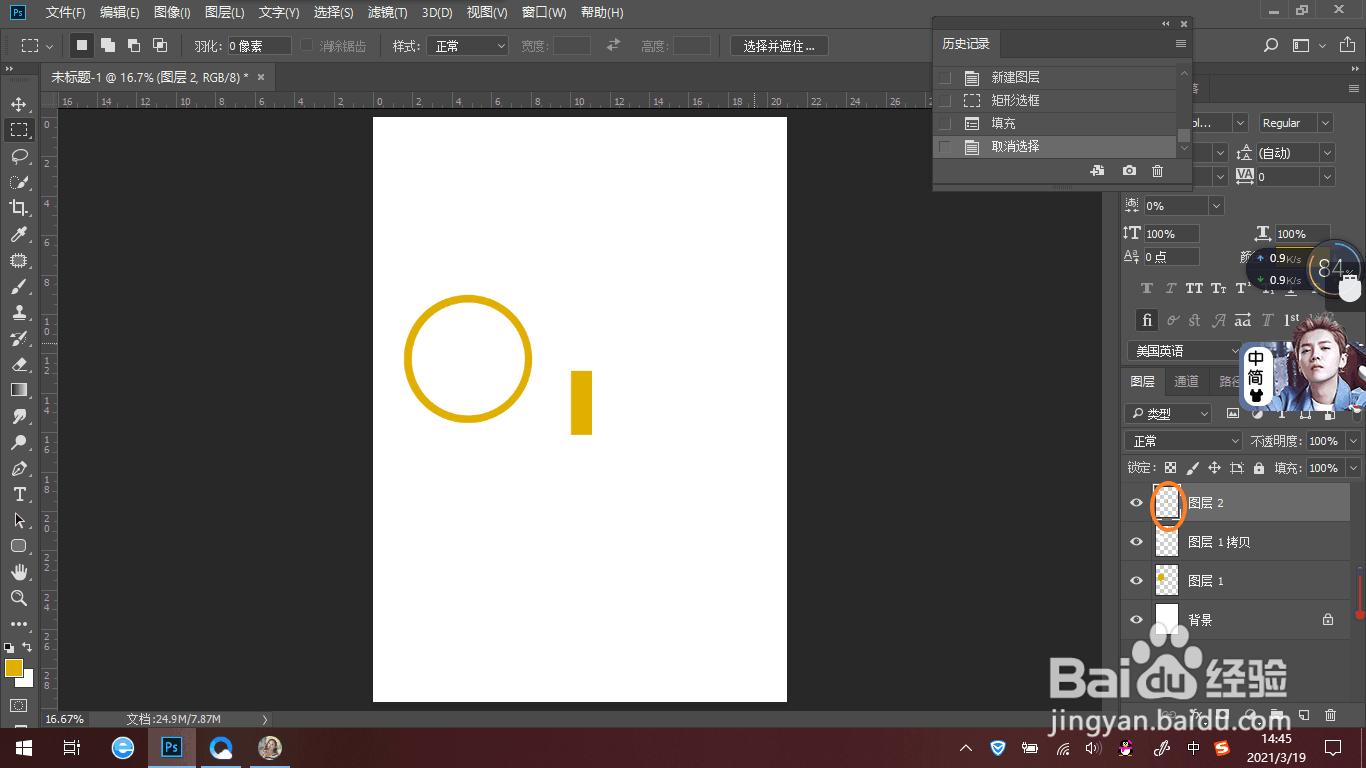Select the Horizontal Type tool
The image size is (1366, 768).
[18, 494]
